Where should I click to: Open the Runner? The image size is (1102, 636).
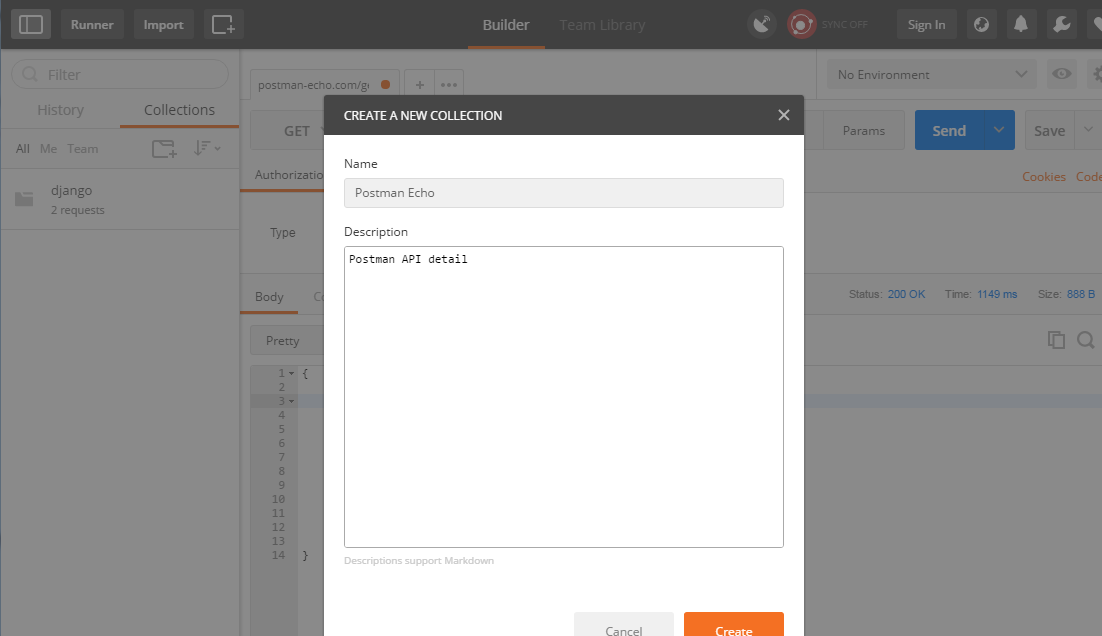pos(92,25)
